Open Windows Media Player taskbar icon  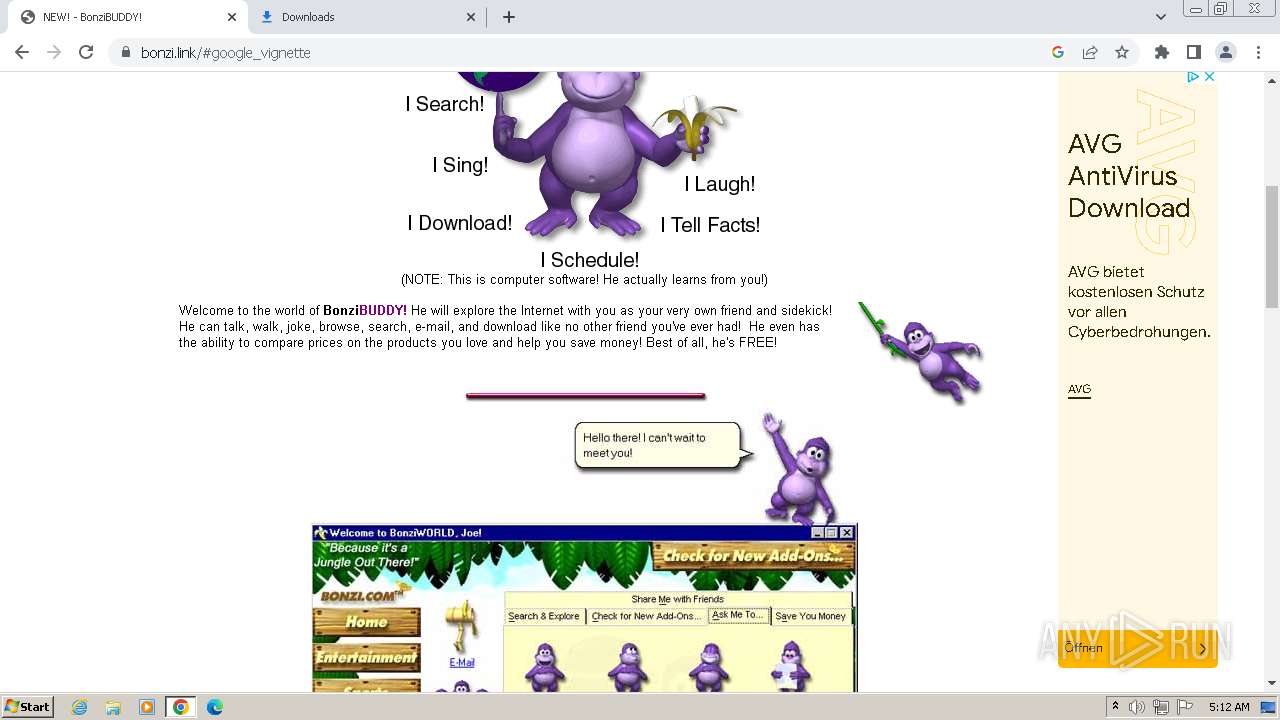147,707
